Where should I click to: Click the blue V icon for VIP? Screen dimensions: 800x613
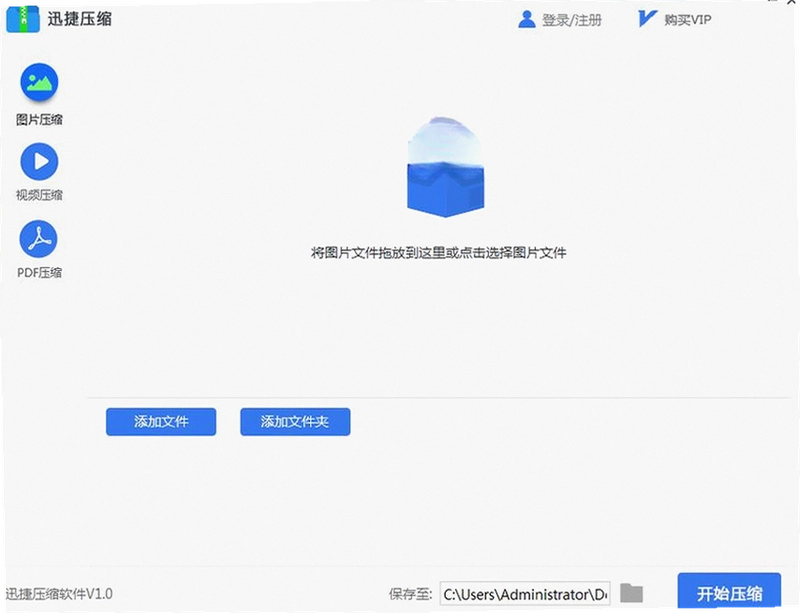click(x=647, y=19)
